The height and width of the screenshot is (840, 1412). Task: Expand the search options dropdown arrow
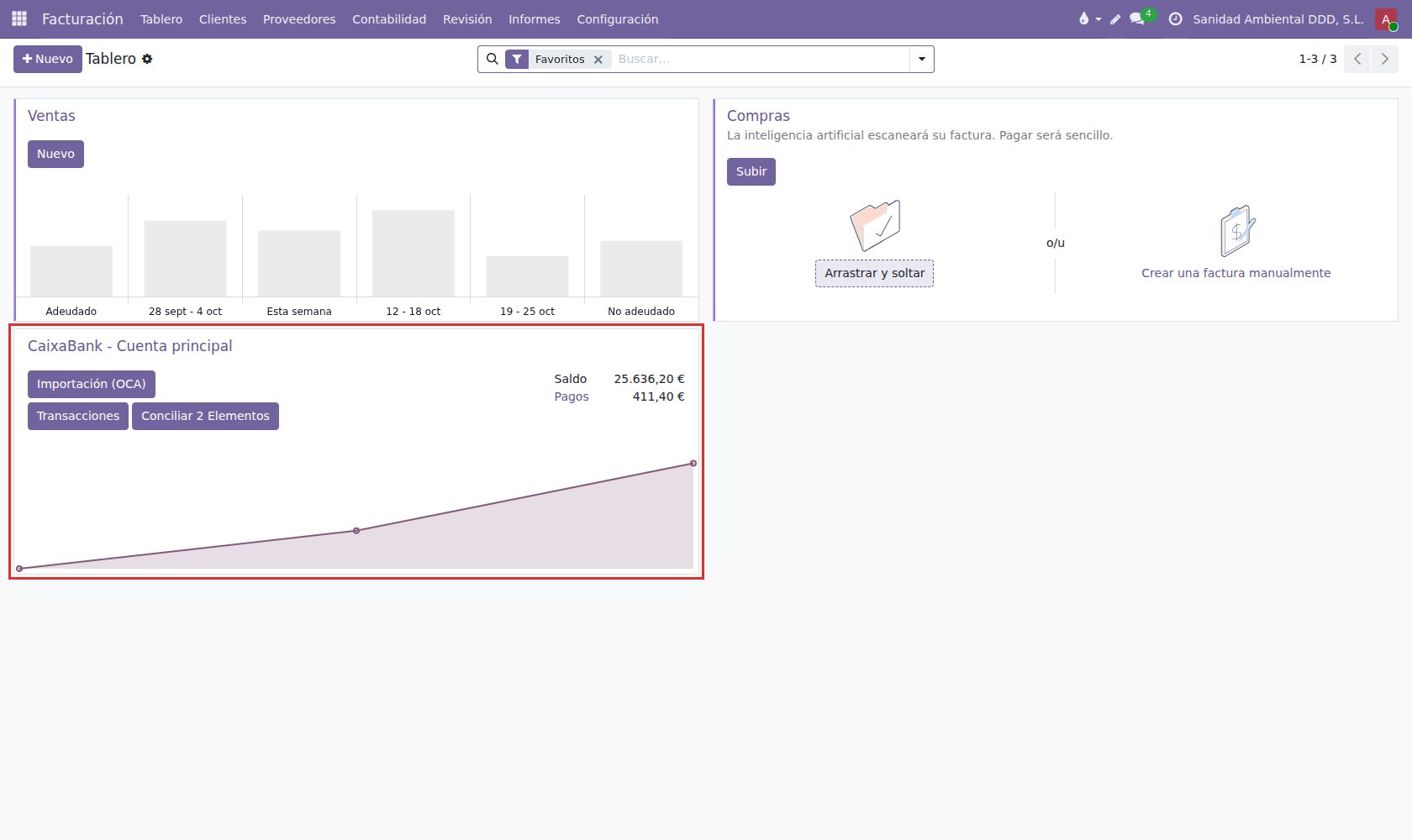[x=922, y=59]
